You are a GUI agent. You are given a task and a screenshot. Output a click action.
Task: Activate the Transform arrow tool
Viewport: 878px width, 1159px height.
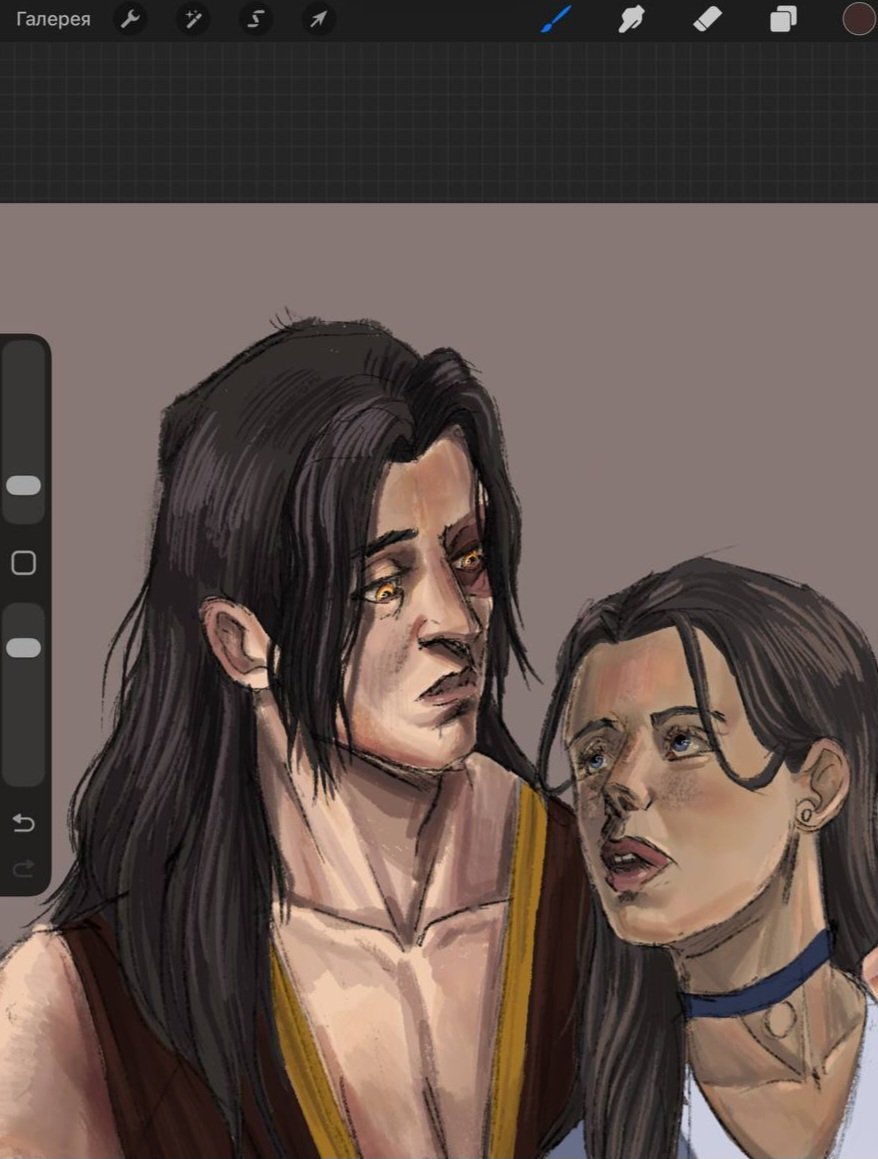pyautogui.click(x=319, y=19)
